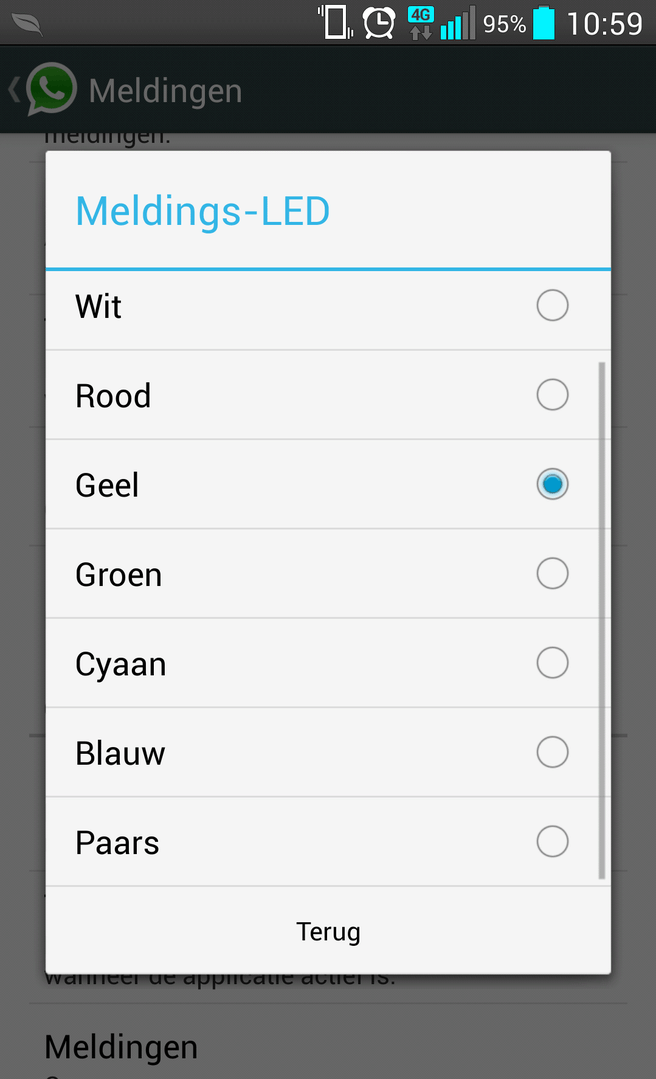Select the Rood radio button
The height and width of the screenshot is (1079, 656).
tap(552, 395)
